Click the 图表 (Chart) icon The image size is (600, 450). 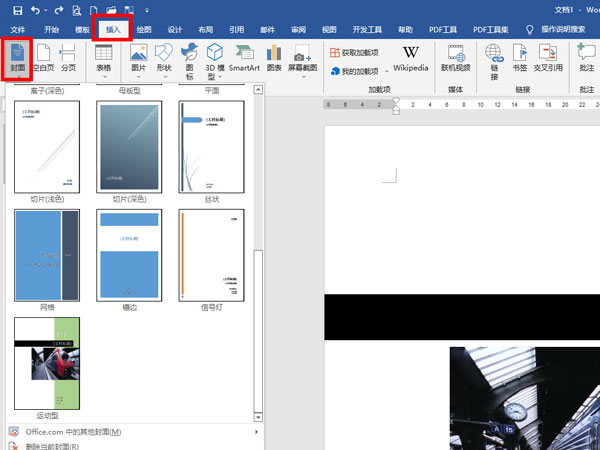pyautogui.click(x=273, y=58)
